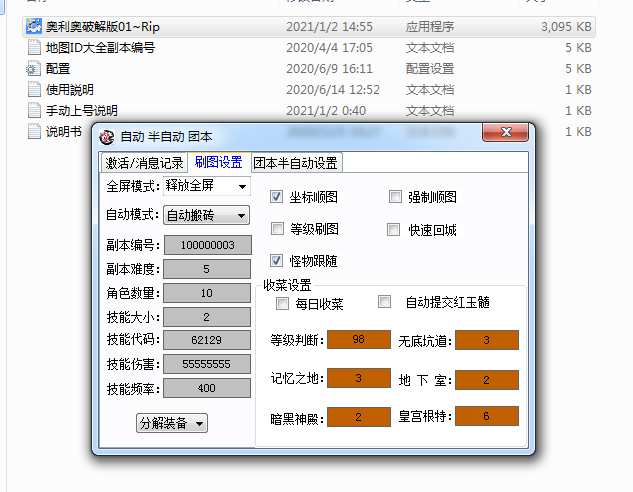This screenshot has height=492, width=633.
Task: Click the 配置 settings file gear icon
Action: [34, 69]
